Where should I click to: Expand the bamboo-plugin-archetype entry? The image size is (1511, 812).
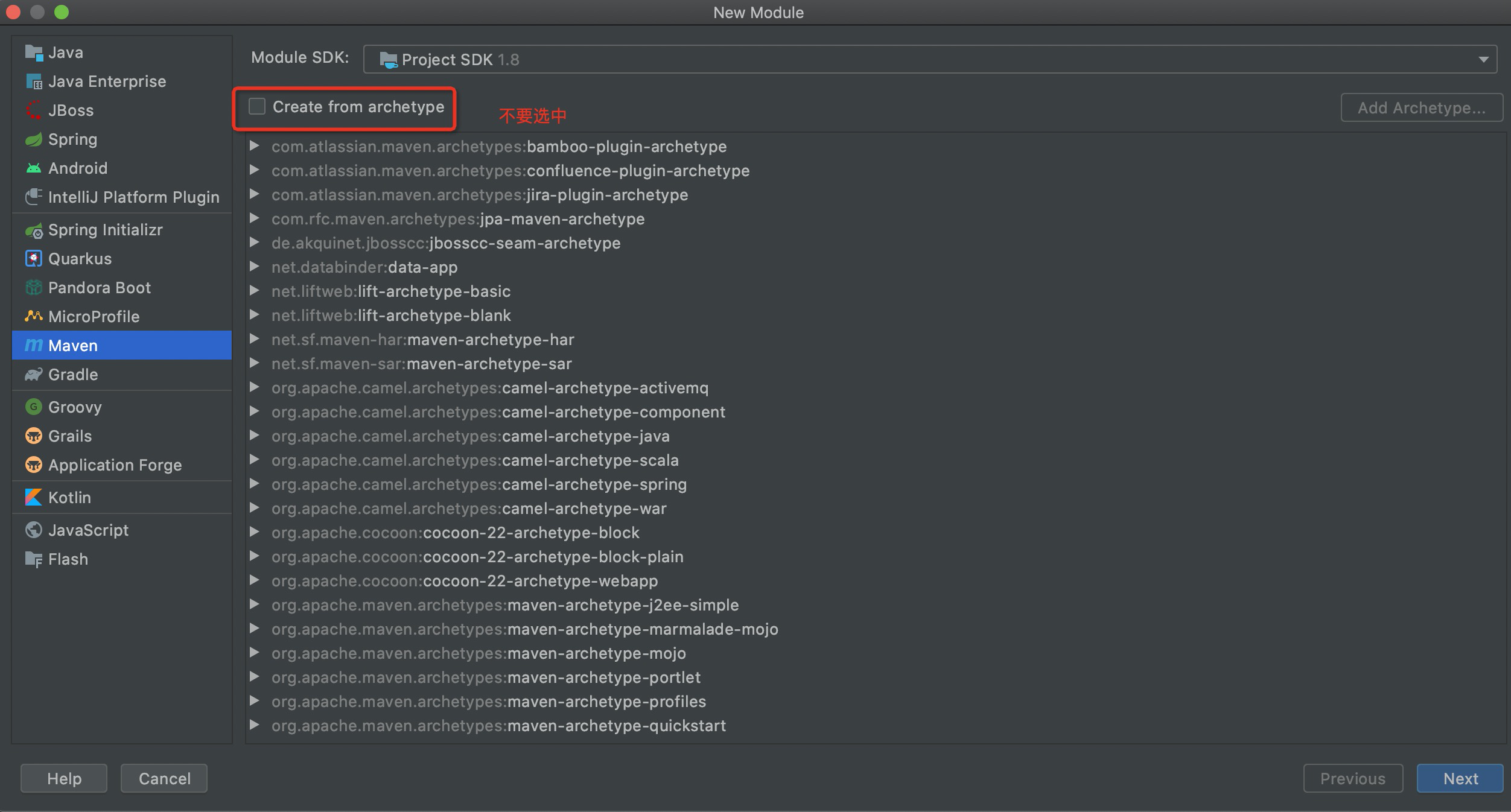(x=255, y=146)
